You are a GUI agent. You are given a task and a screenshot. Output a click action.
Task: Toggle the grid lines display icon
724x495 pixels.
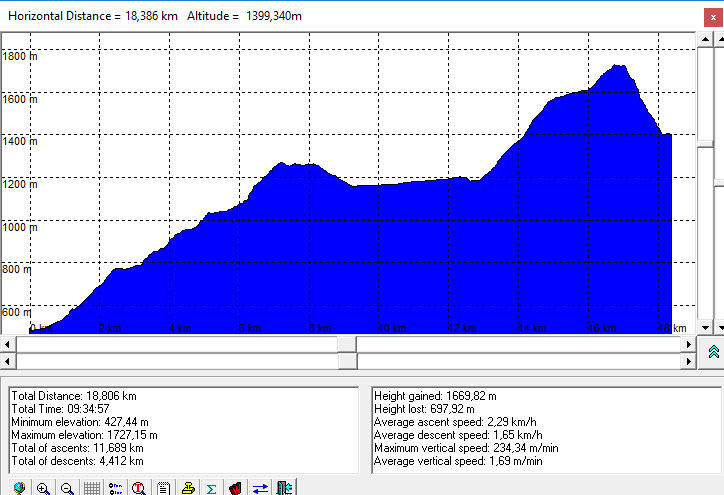(x=91, y=488)
